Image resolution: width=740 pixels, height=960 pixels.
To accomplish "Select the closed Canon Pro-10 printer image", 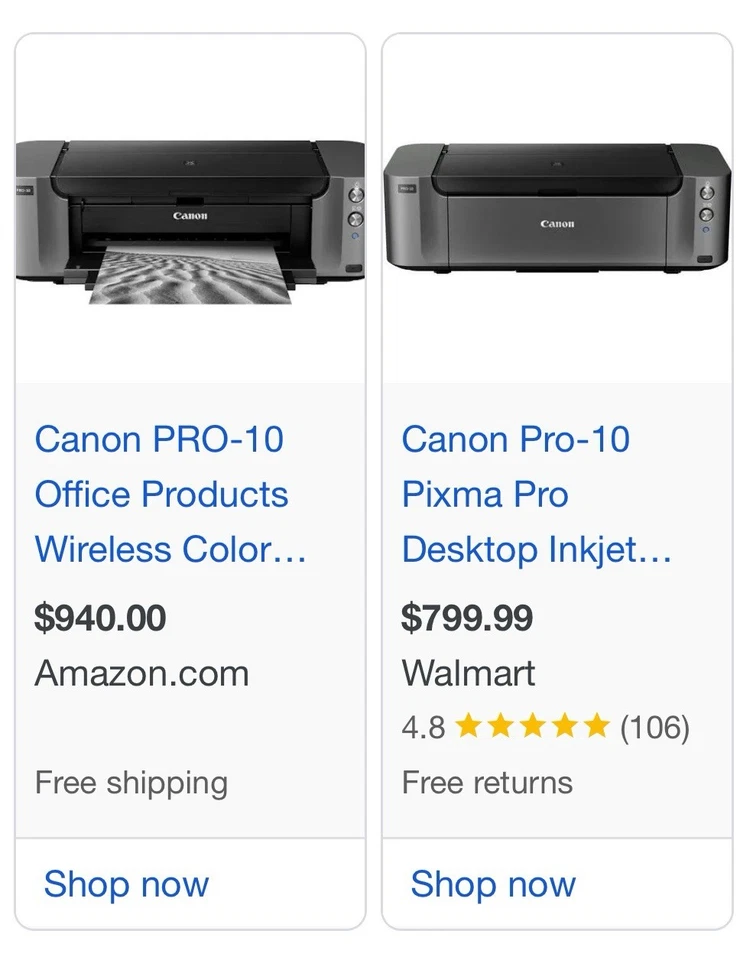I will click(x=557, y=210).
